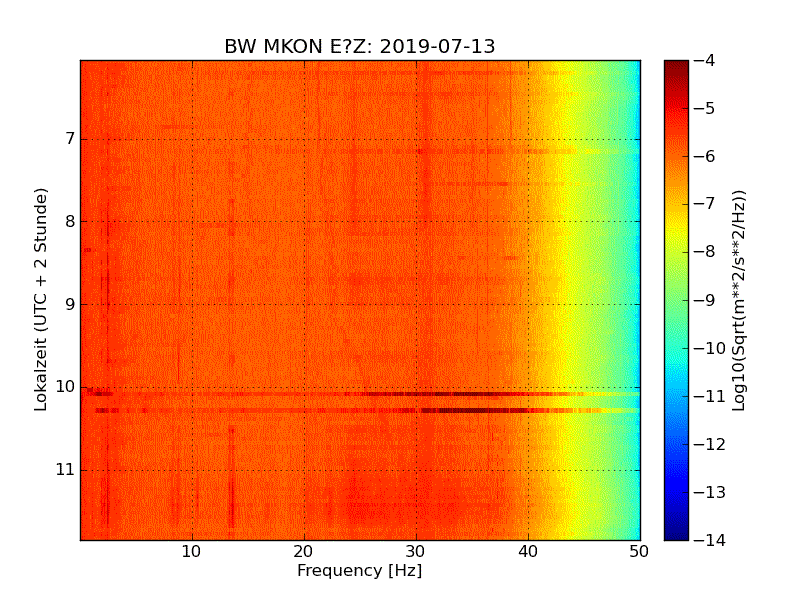Click the dark red top of the colorbar
The image size is (800, 600).
pyautogui.click(x=676, y=69)
